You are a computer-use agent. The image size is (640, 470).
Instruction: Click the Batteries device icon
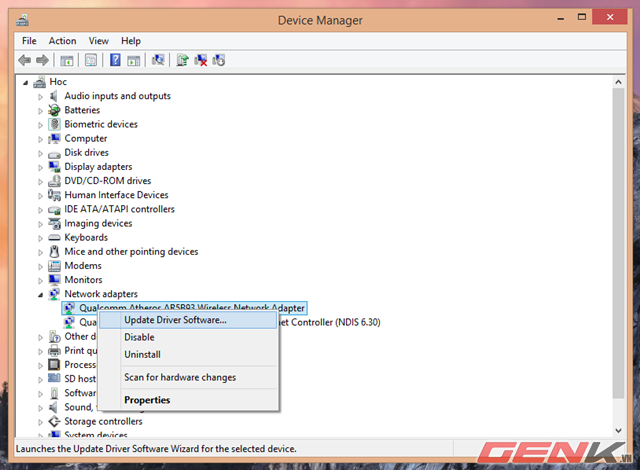point(55,110)
